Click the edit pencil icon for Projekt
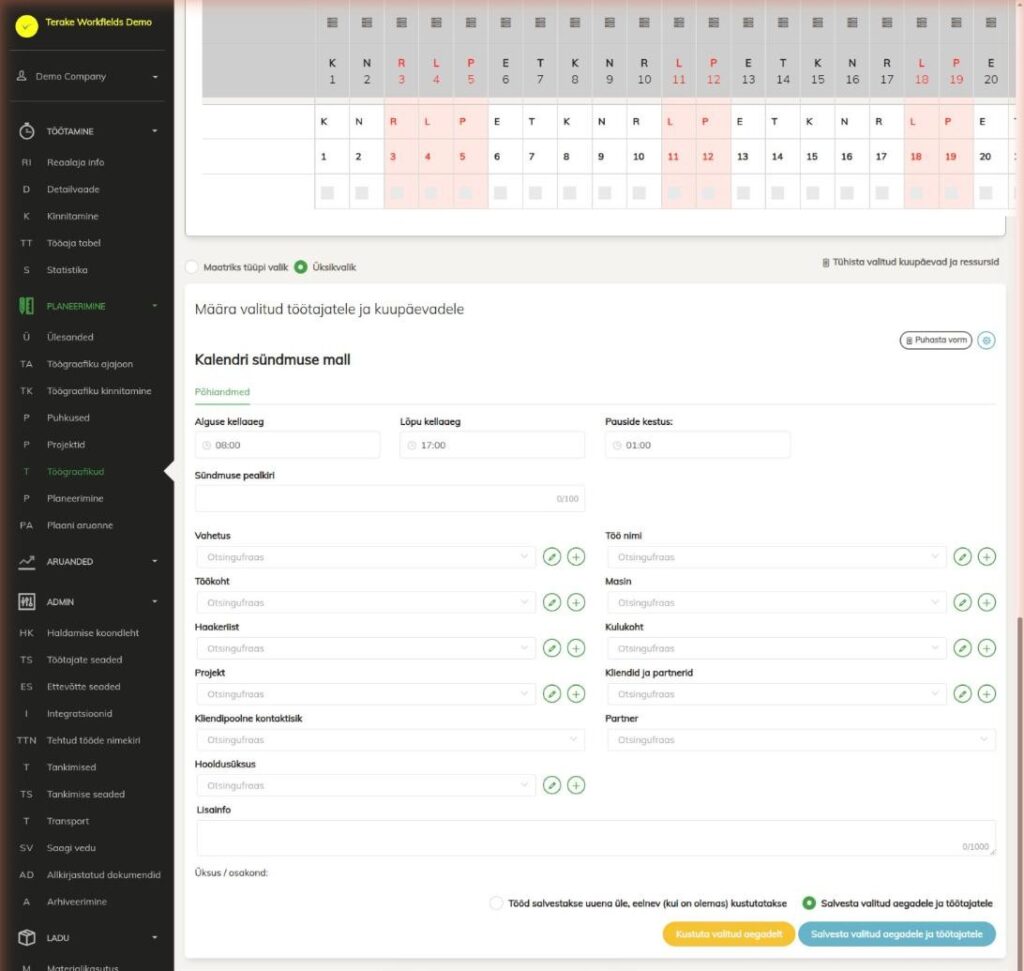Image resolution: width=1024 pixels, height=971 pixels. (552, 694)
